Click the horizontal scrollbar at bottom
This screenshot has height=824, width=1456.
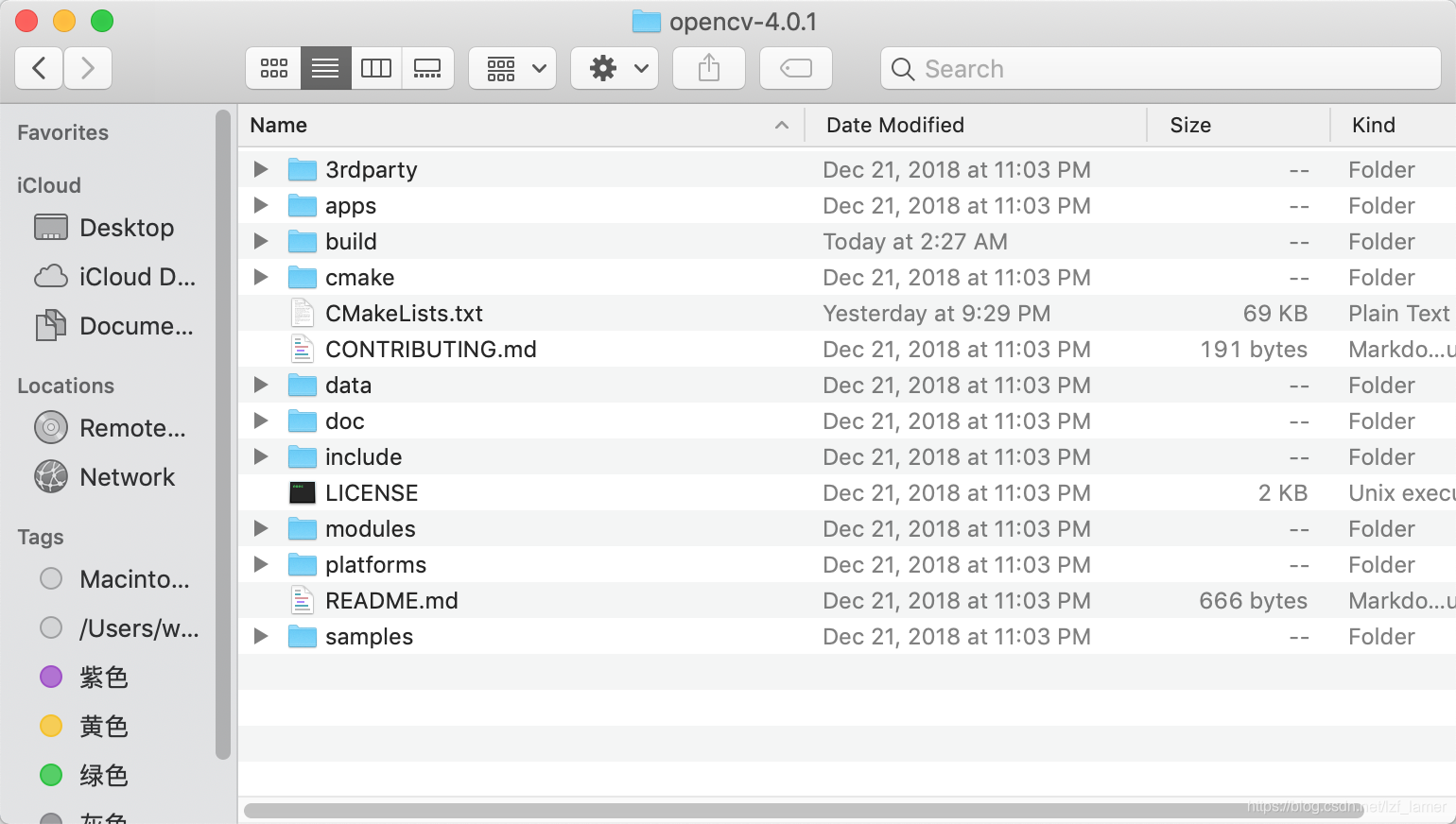tap(804, 810)
